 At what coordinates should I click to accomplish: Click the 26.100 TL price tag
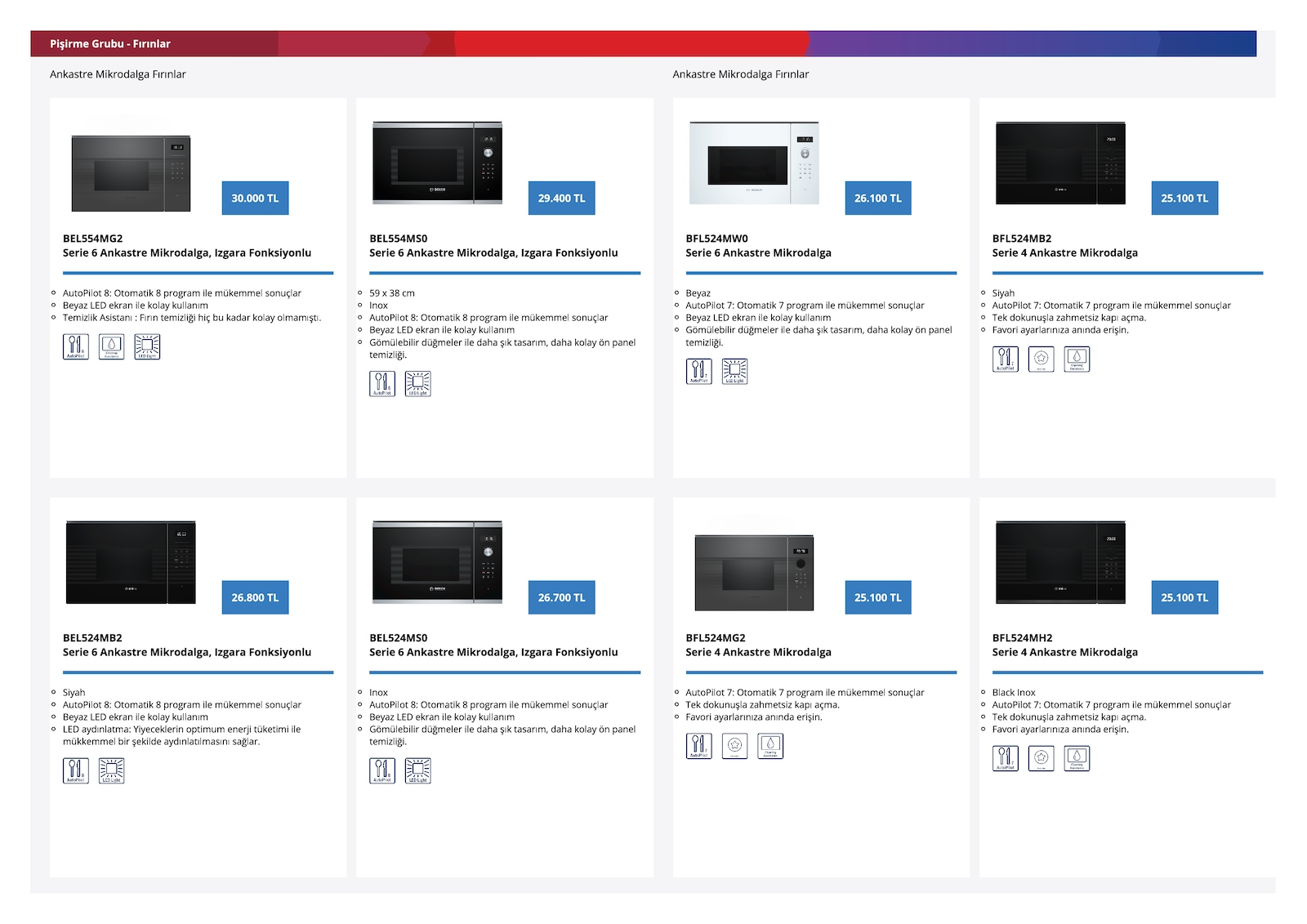tap(878, 198)
